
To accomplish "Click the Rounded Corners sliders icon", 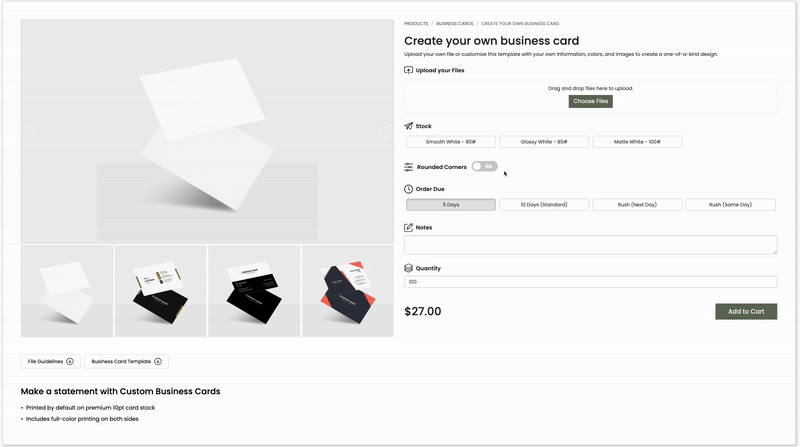I will point(408,167).
